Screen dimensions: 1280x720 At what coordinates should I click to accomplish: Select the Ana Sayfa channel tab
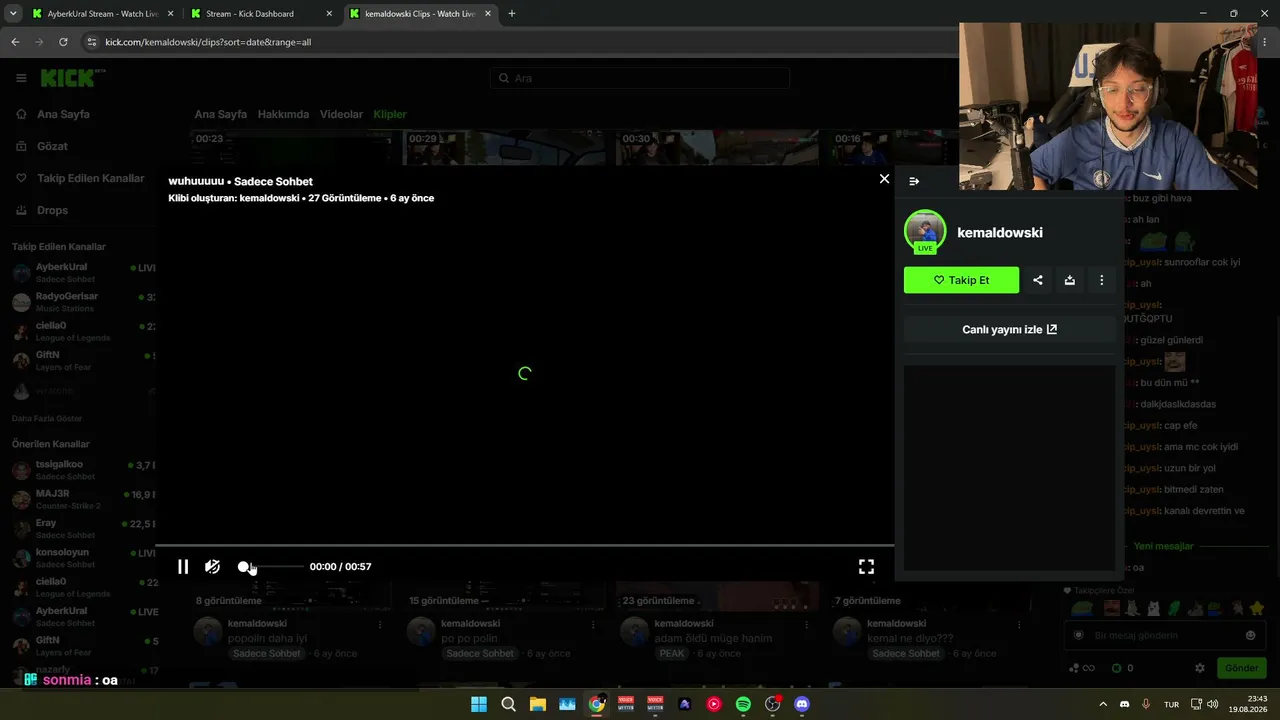pyautogui.click(x=220, y=114)
